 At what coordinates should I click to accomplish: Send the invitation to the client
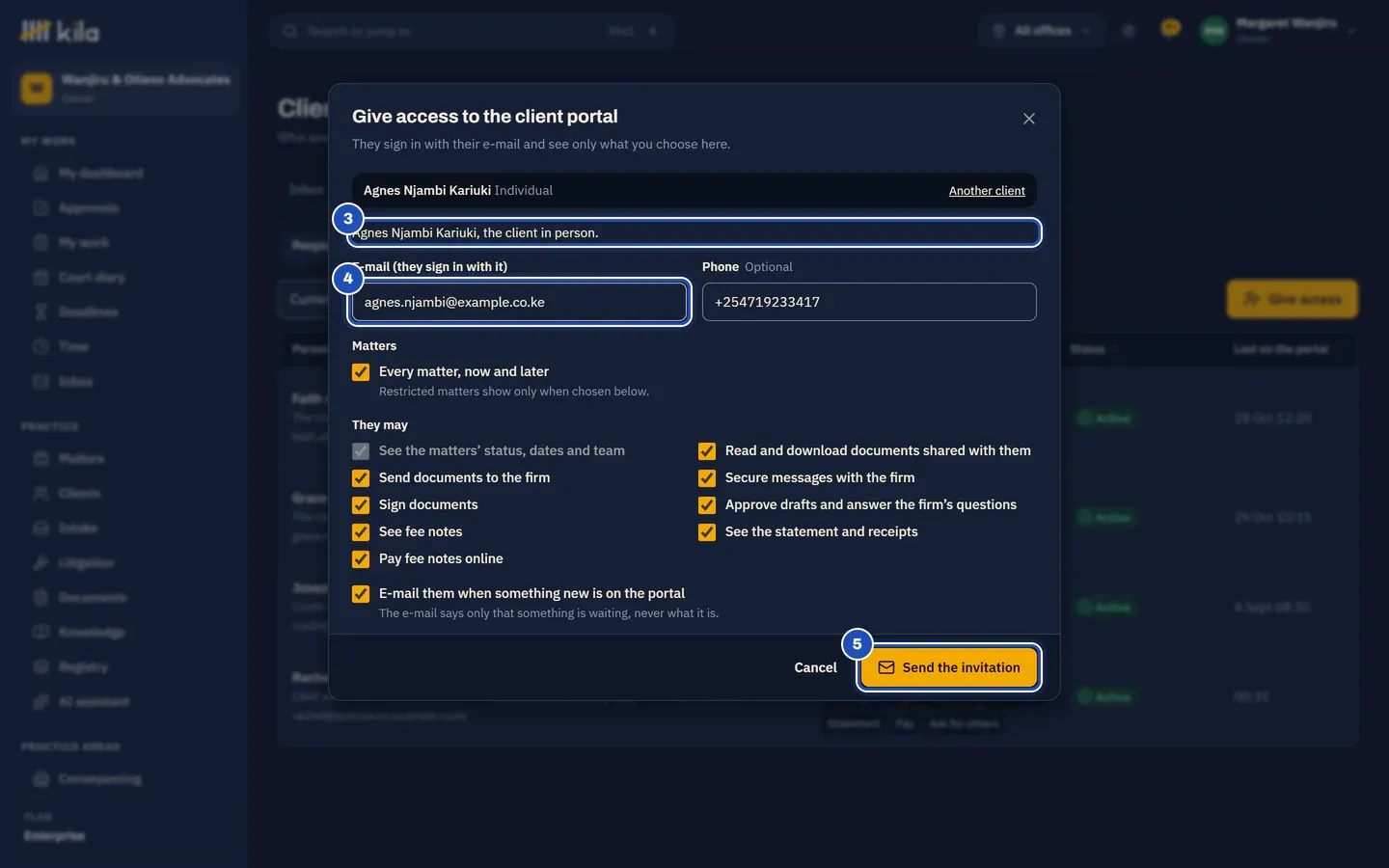[949, 667]
